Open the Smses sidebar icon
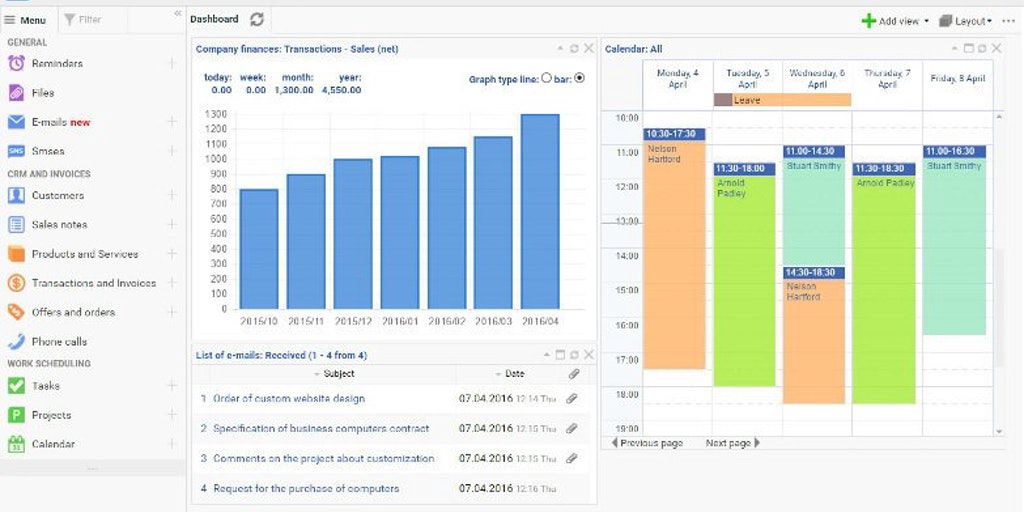This screenshot has height=512, width=1024. point(16,151)
